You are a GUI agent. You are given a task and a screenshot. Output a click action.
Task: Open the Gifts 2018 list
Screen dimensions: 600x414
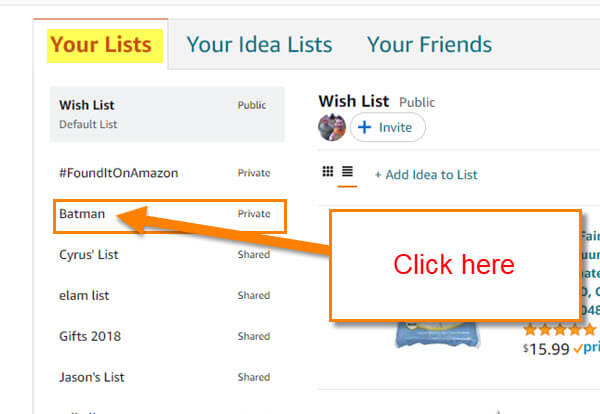pos(167,336)
